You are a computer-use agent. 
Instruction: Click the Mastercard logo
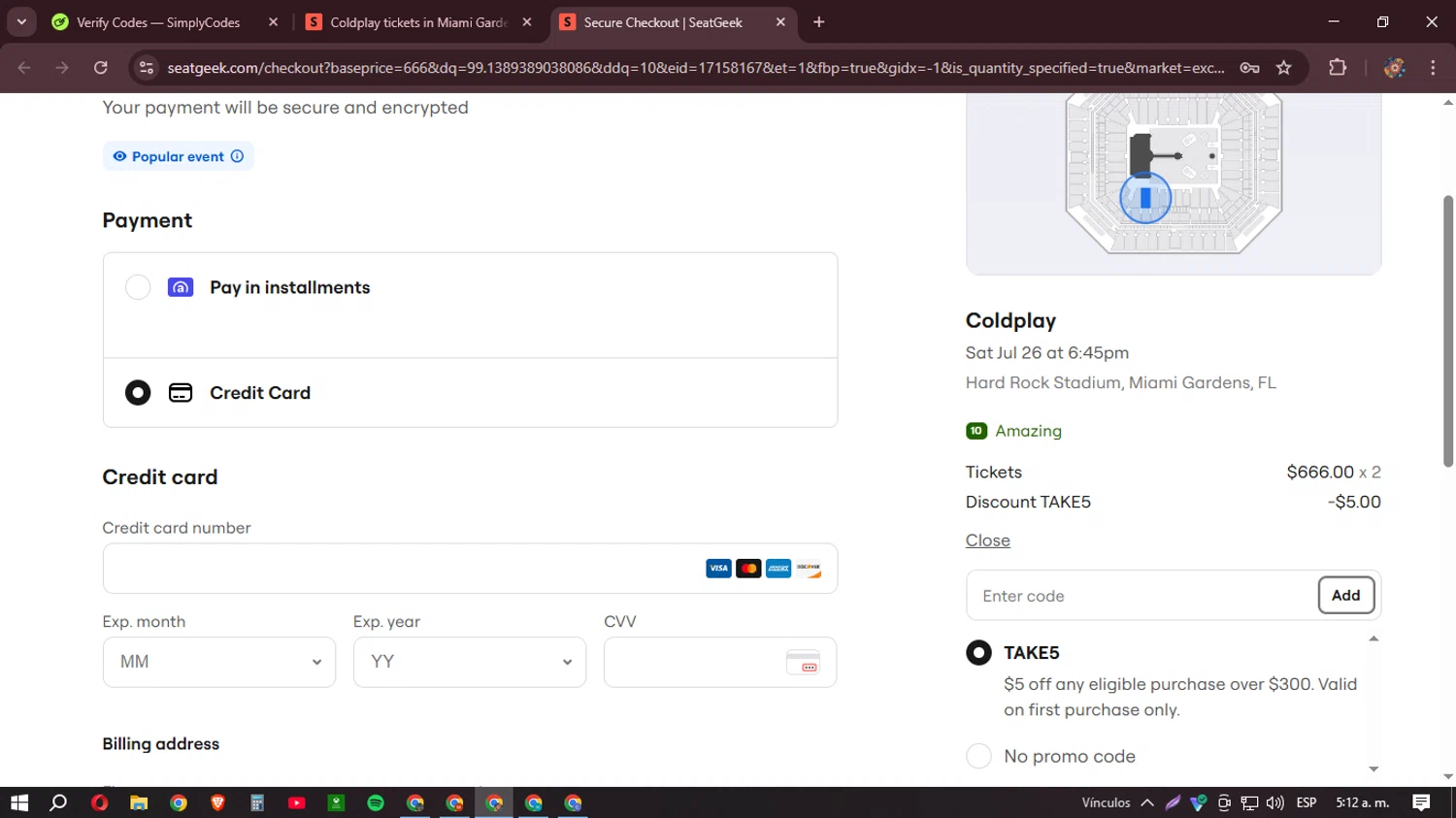click(748, 569)
